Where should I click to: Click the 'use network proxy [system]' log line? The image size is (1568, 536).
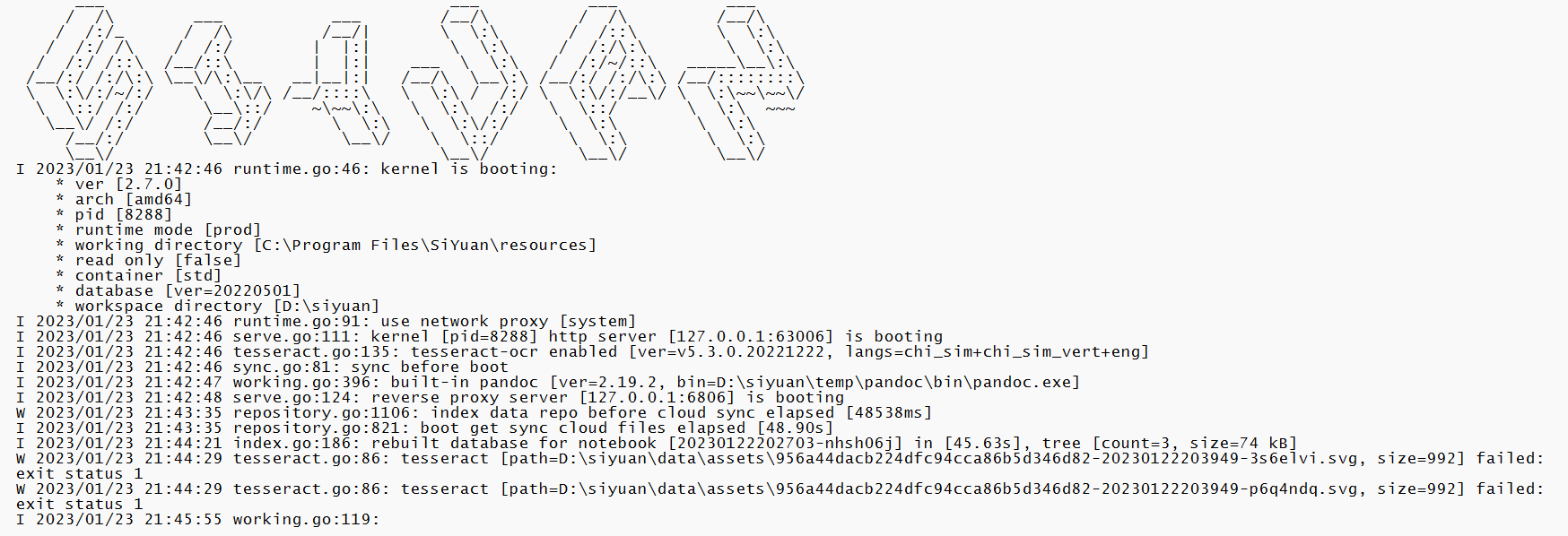tap(434, 321)
